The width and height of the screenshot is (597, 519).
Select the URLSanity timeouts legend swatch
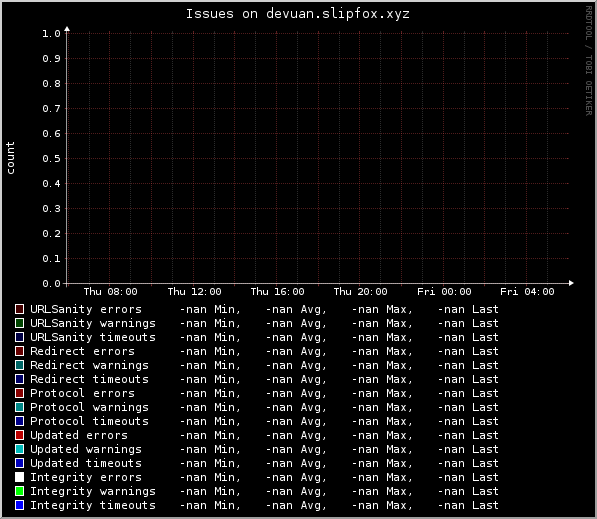coord(19,337)
